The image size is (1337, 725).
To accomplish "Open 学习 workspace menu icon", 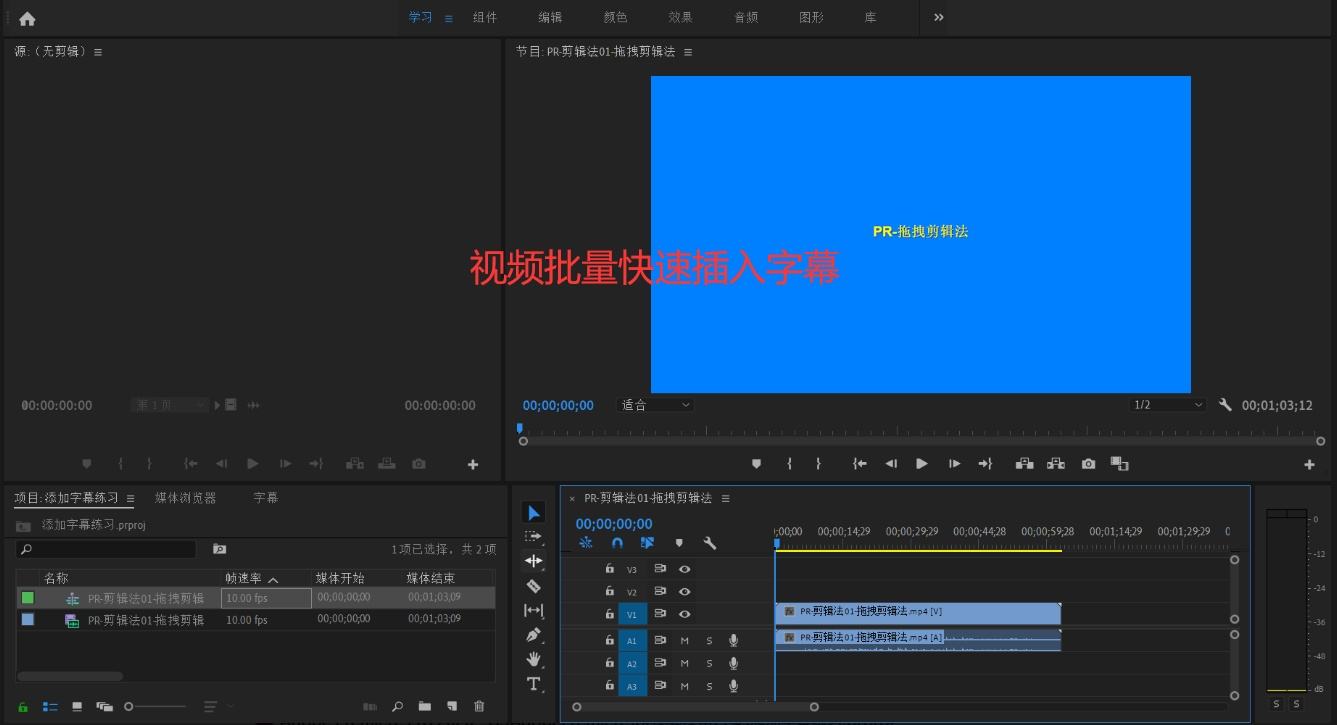I will [449, 18].
